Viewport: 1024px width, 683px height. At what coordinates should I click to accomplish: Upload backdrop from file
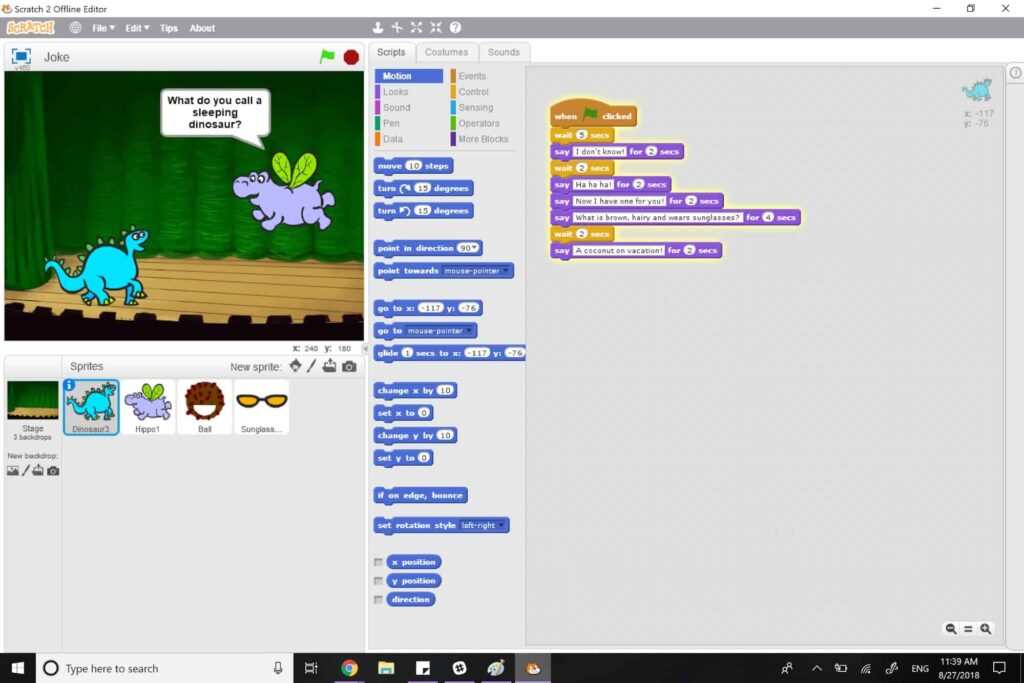[x=38, y=470]
